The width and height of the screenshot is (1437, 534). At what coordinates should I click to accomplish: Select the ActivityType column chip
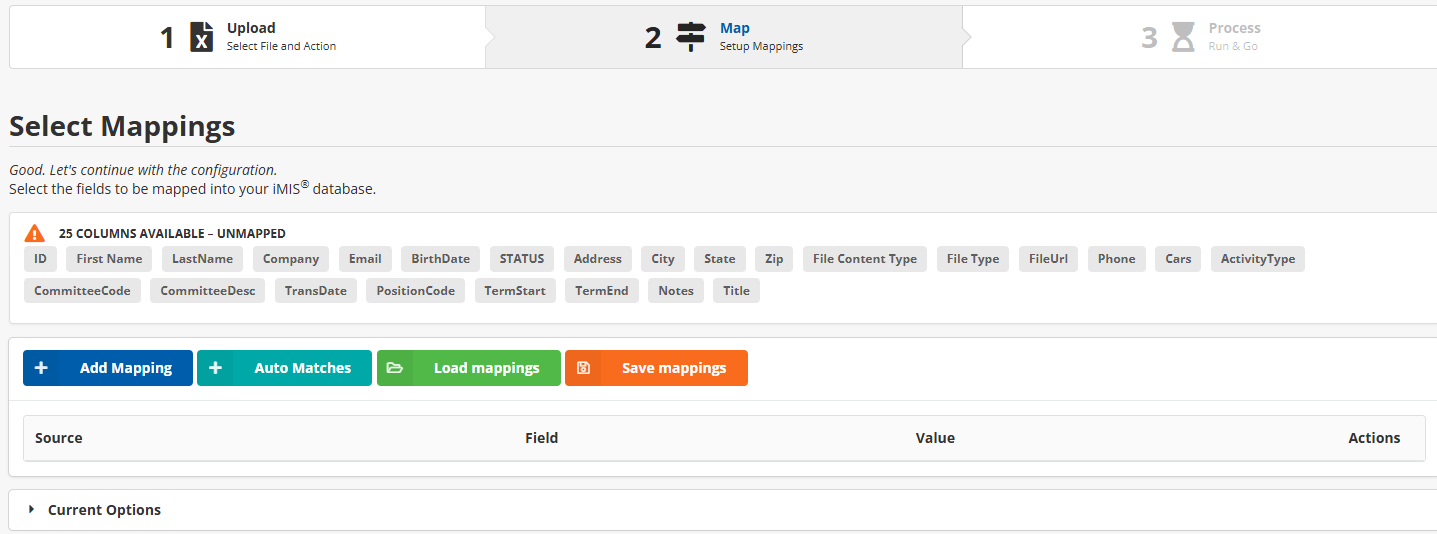(x=1257, y=259)
